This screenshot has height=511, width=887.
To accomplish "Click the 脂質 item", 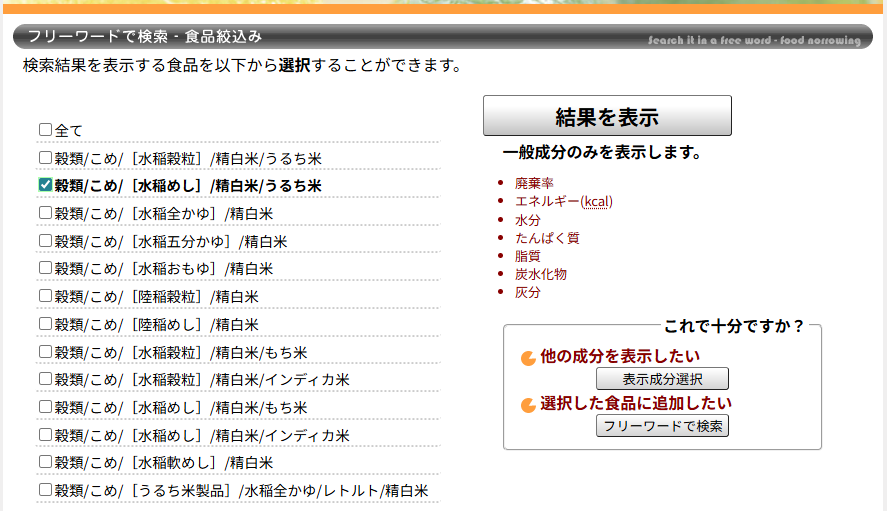I will point(527,256).
